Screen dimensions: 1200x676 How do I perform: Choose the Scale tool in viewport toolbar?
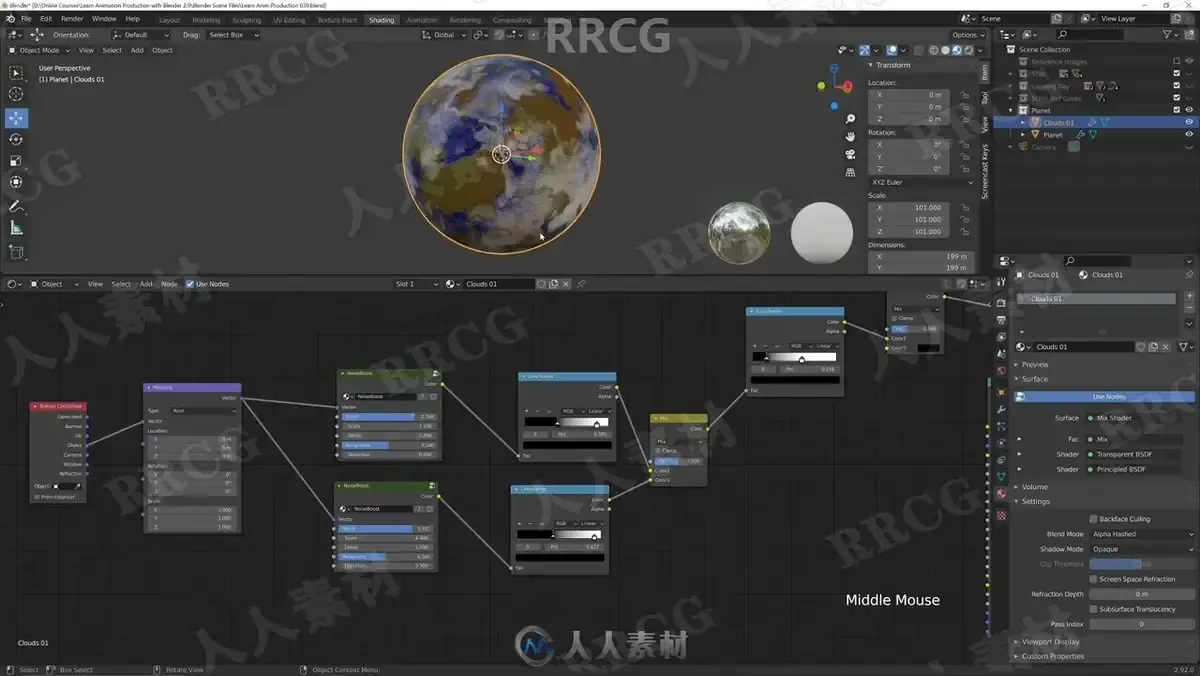click(x=16, y=161)
